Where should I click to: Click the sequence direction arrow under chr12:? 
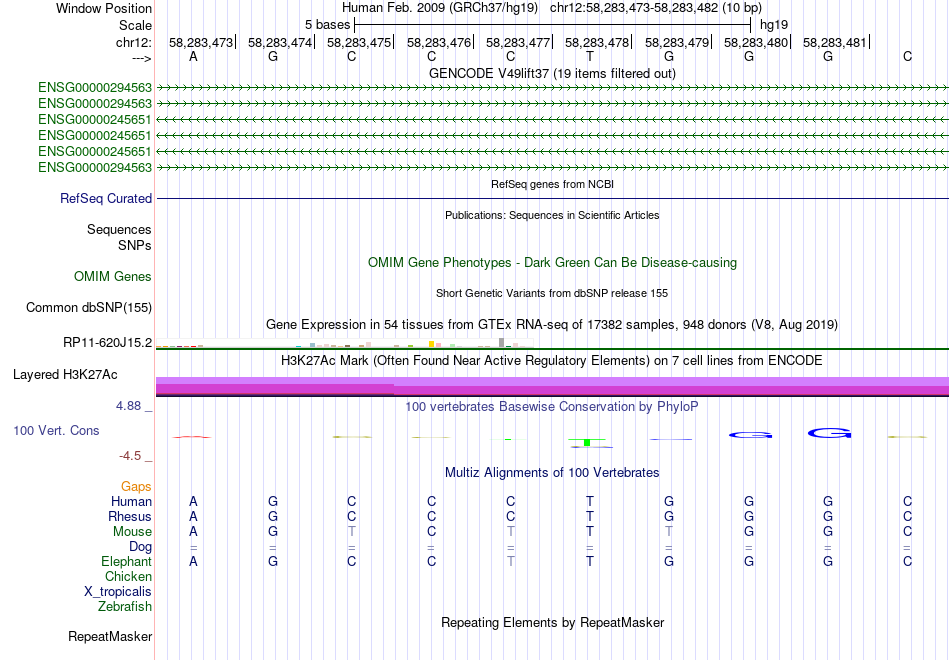coord(142,58)
